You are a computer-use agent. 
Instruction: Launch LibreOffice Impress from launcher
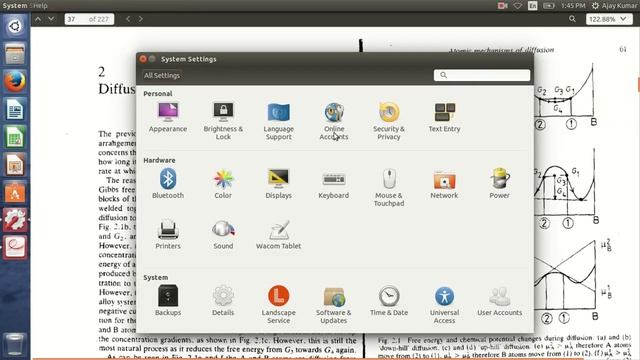pos(15,164)
